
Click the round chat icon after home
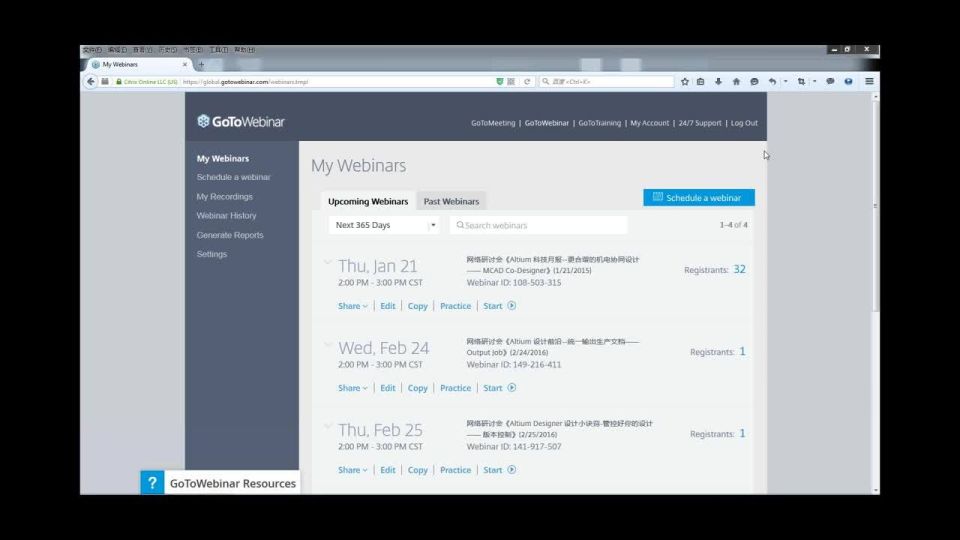[754, 81]
